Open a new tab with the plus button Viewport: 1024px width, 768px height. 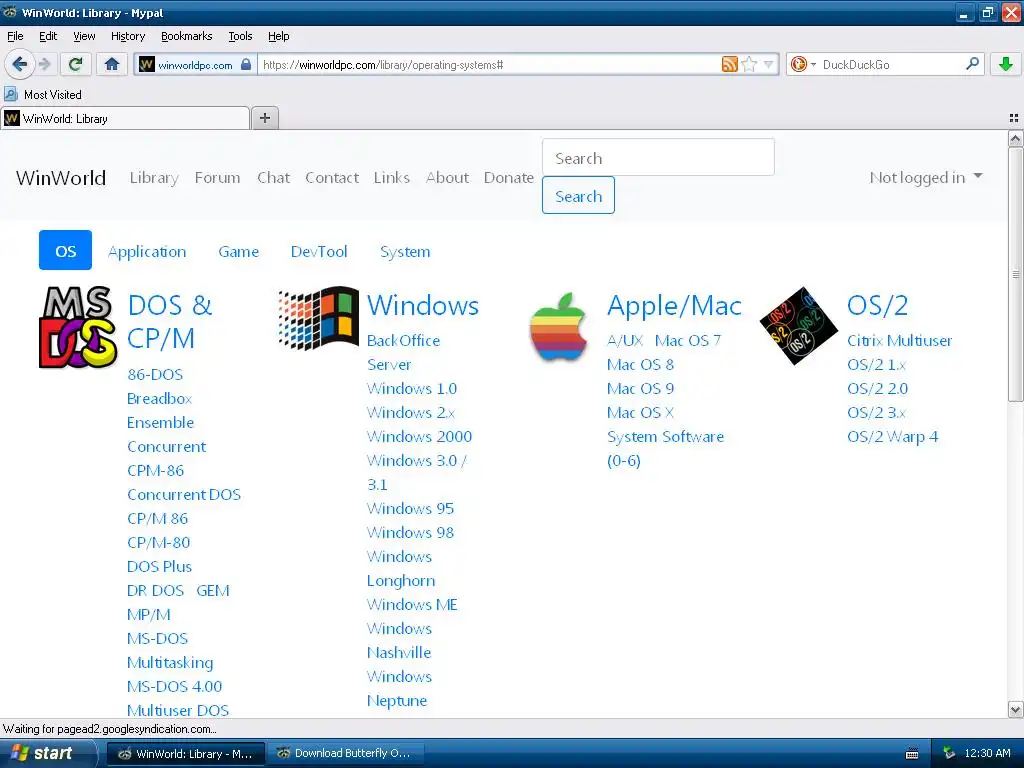point(264,118)
